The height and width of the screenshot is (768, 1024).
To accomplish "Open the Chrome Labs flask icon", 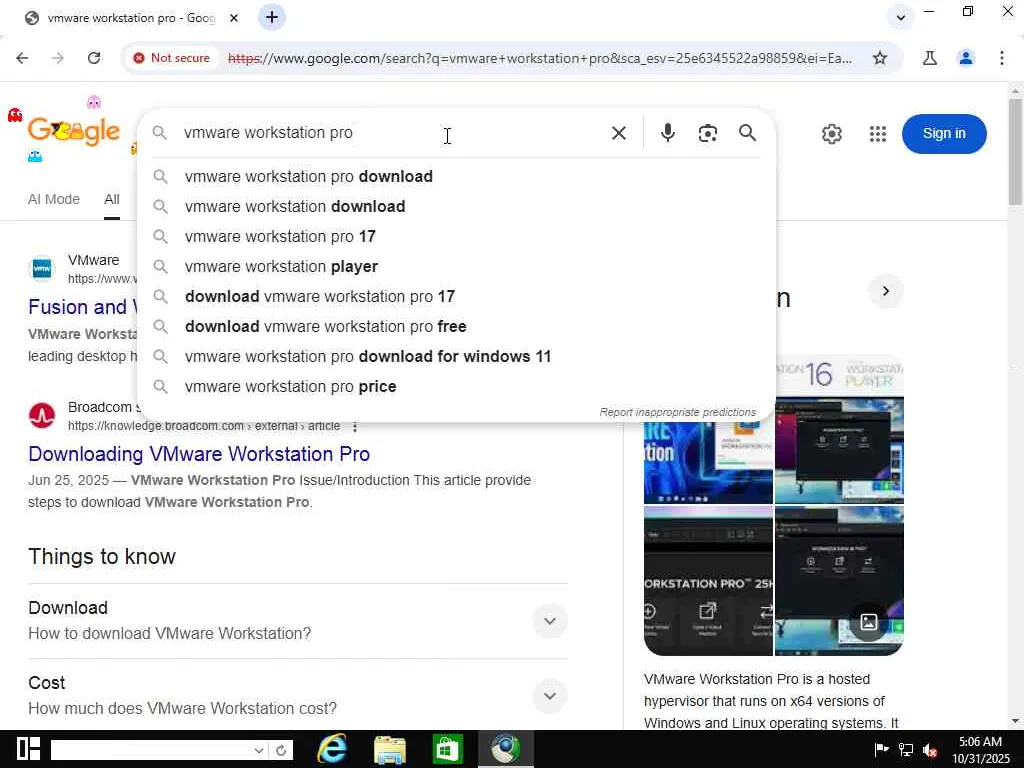I will [930, 58].
